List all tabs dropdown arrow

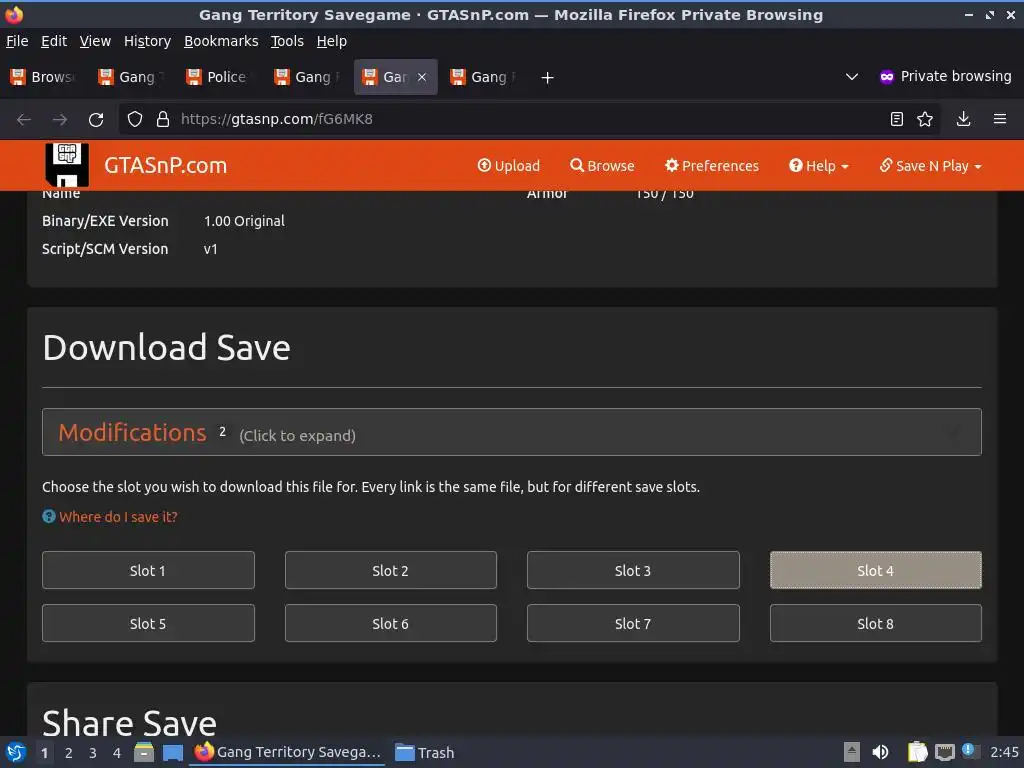click(852, 76)
